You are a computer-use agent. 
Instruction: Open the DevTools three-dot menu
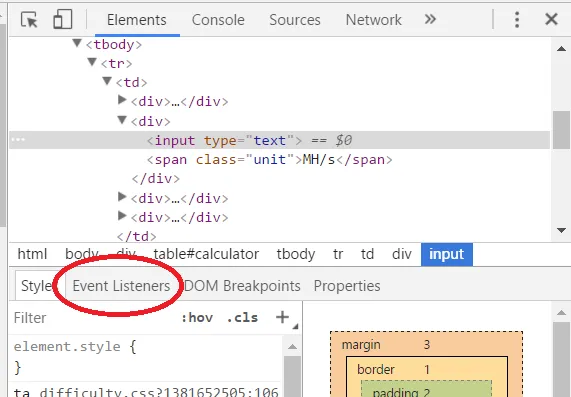point(517,19)
